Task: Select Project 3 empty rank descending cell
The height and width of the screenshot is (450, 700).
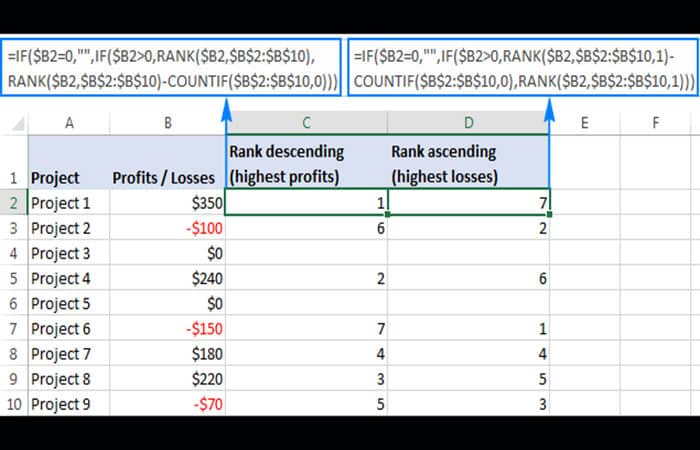Action: (x=306, y=253)
